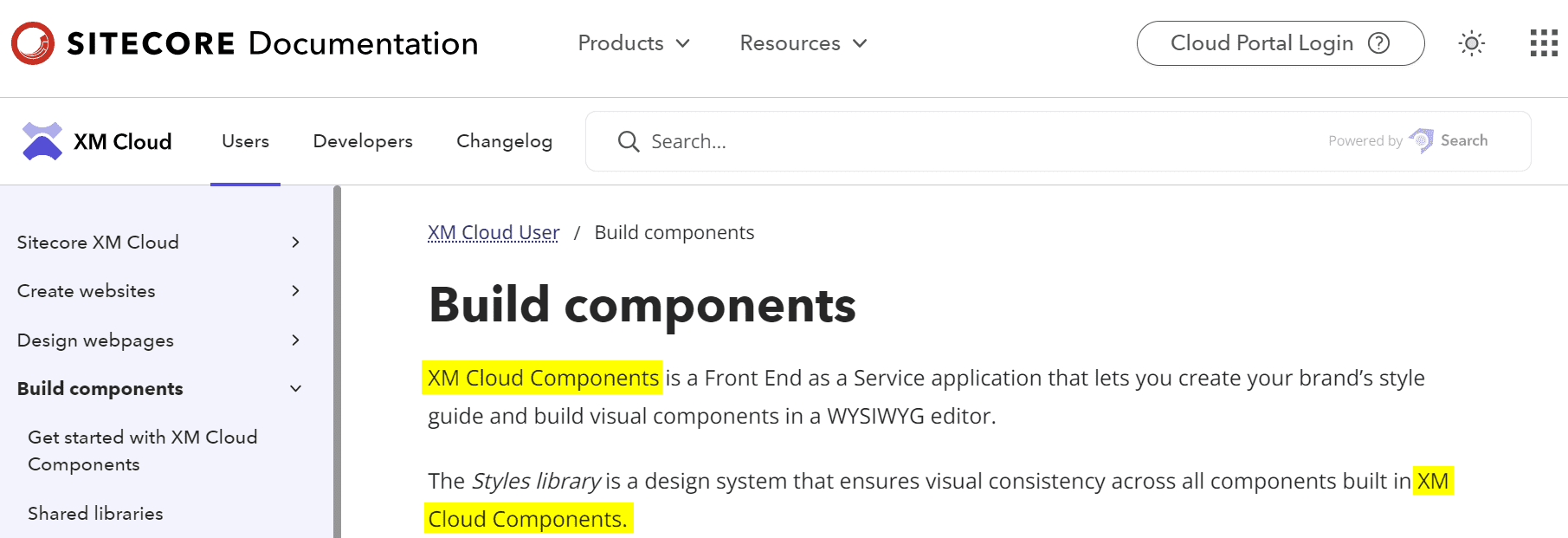Switch to the Developers tab
1568x538 pixels.
pos(363,141)
